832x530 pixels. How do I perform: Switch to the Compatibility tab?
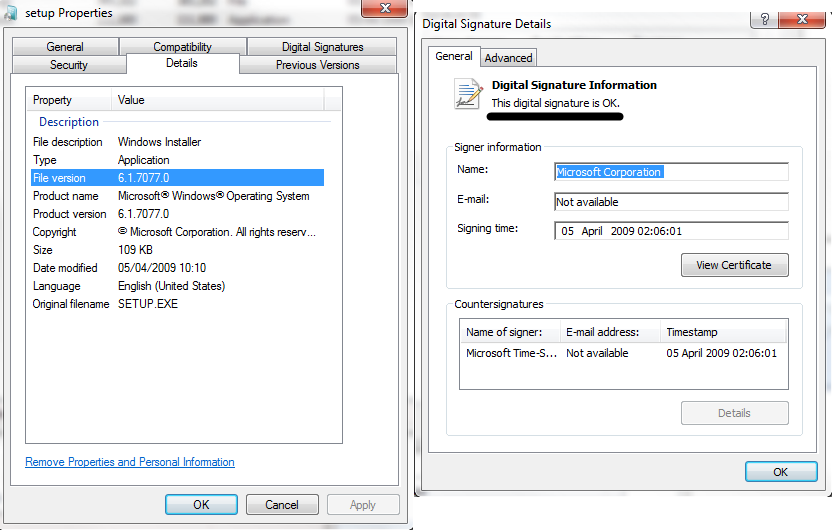click(183, 47)
